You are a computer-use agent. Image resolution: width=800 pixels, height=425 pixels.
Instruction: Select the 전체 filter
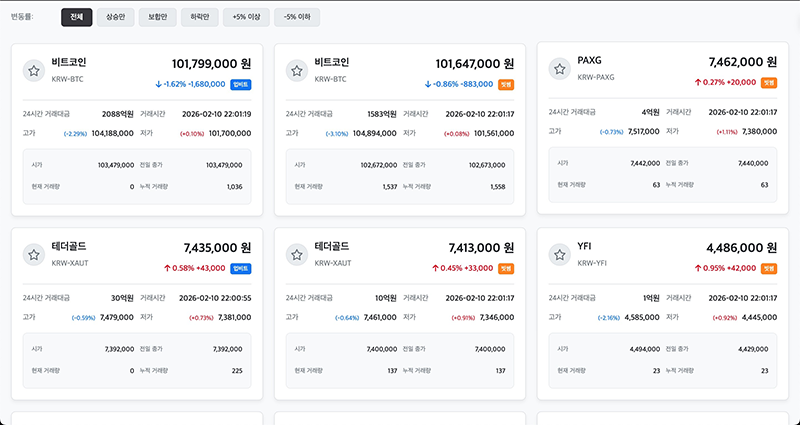tap(77, 17)
